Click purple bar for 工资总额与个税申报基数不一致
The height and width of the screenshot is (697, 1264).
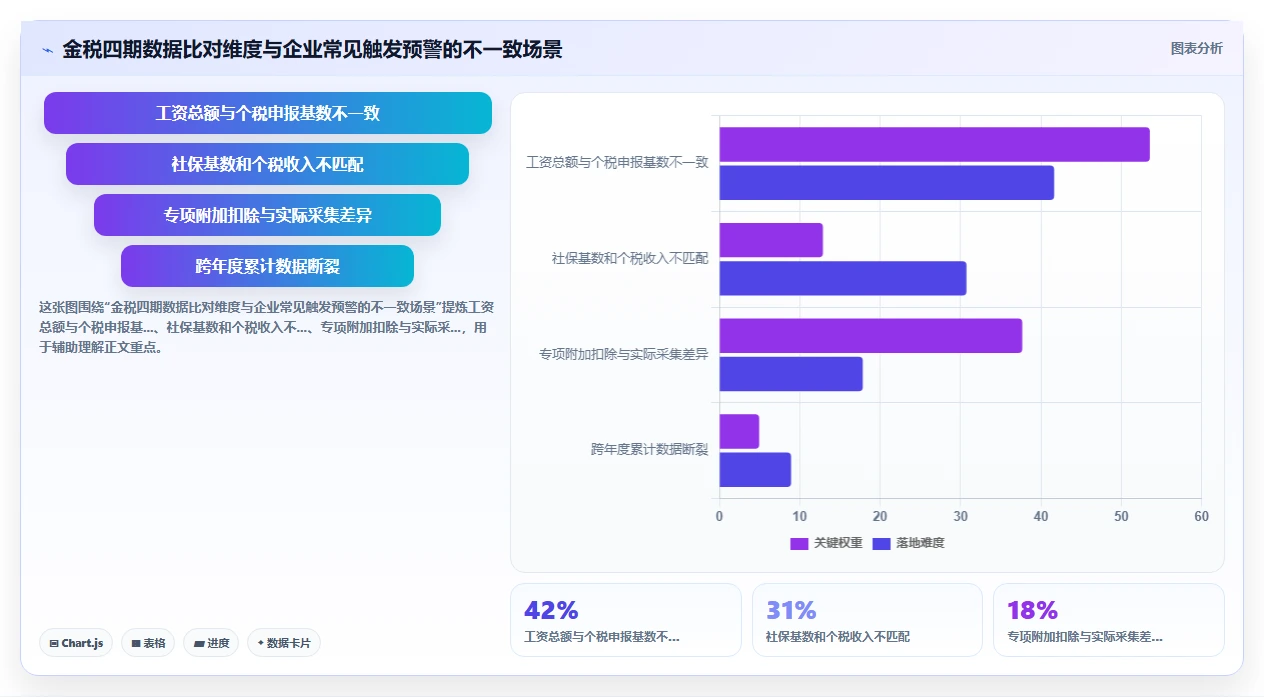(934, 144)
